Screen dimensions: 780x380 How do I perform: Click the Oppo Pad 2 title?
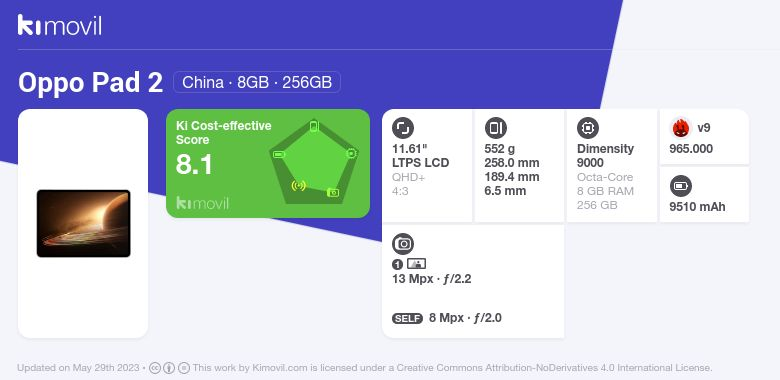click(91, 83)
